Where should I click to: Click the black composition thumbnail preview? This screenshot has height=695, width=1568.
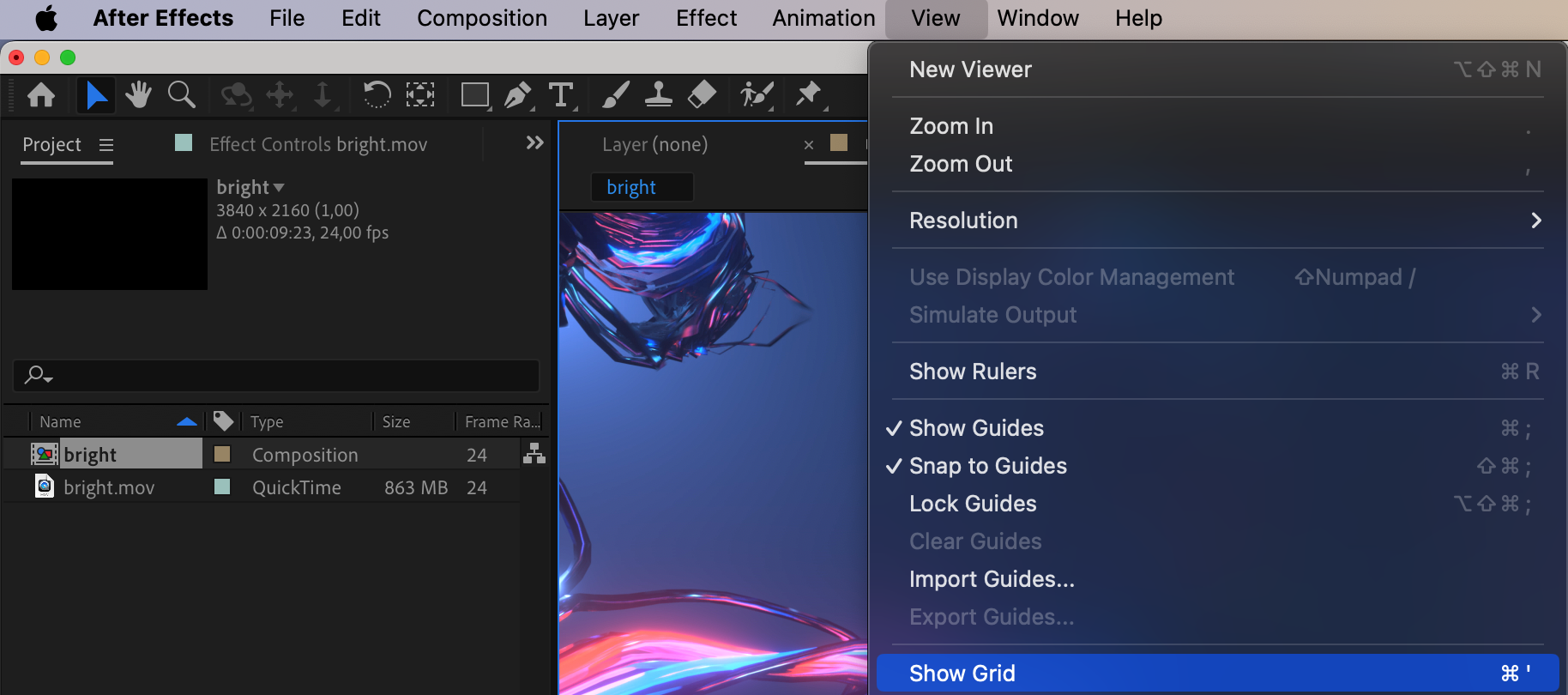pos(110,233)
